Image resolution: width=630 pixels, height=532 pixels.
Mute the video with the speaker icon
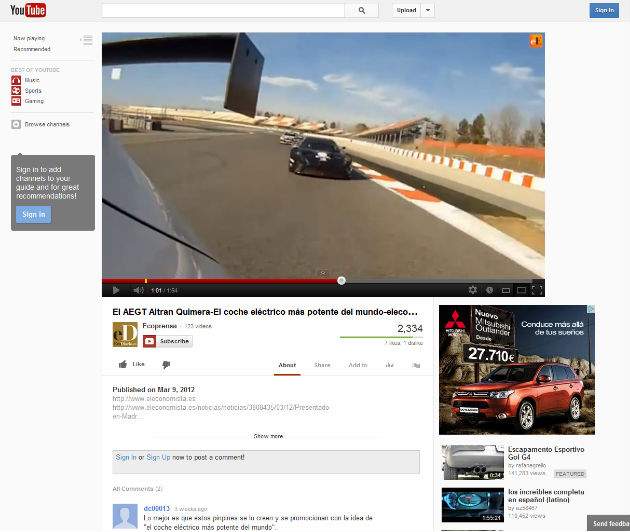(138, 290)
